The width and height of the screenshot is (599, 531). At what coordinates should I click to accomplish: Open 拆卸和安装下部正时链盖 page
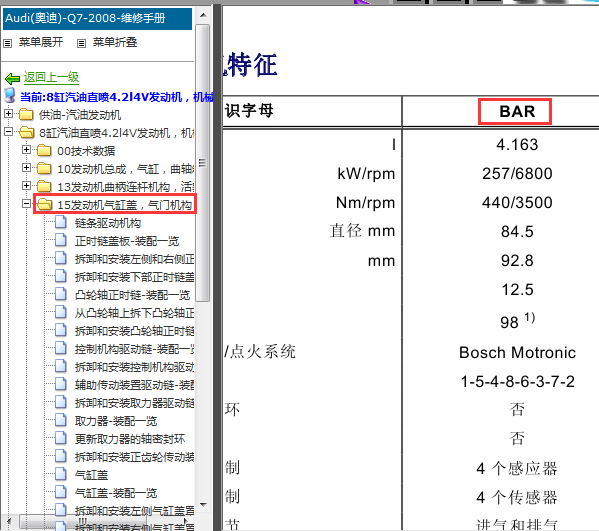134,277
